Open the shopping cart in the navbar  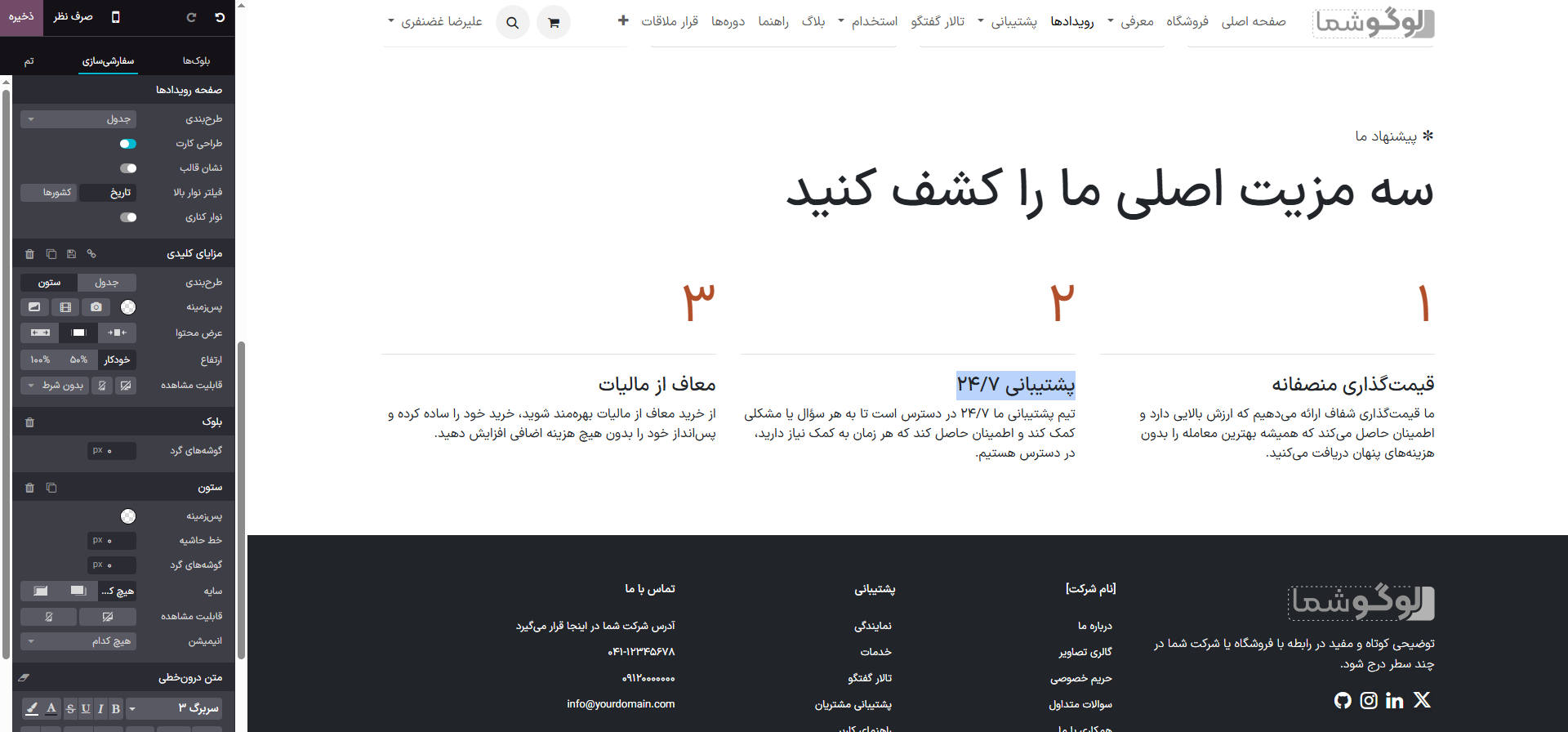click(554, 23)
